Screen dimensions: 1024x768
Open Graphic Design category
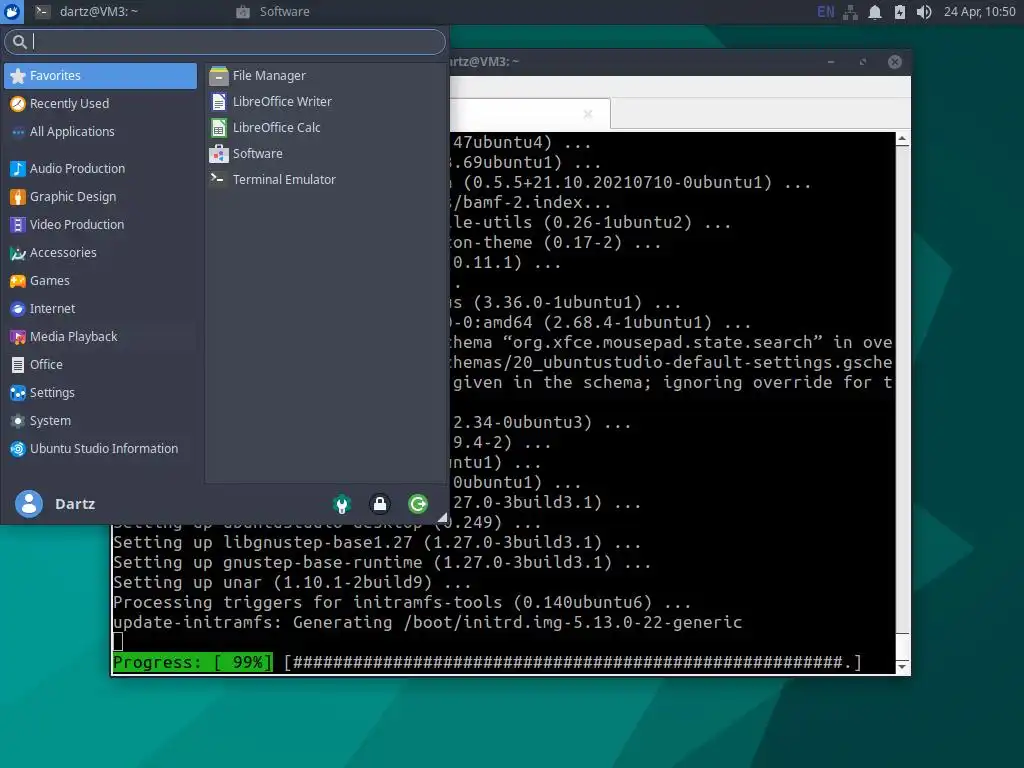[x=101, y=197]
